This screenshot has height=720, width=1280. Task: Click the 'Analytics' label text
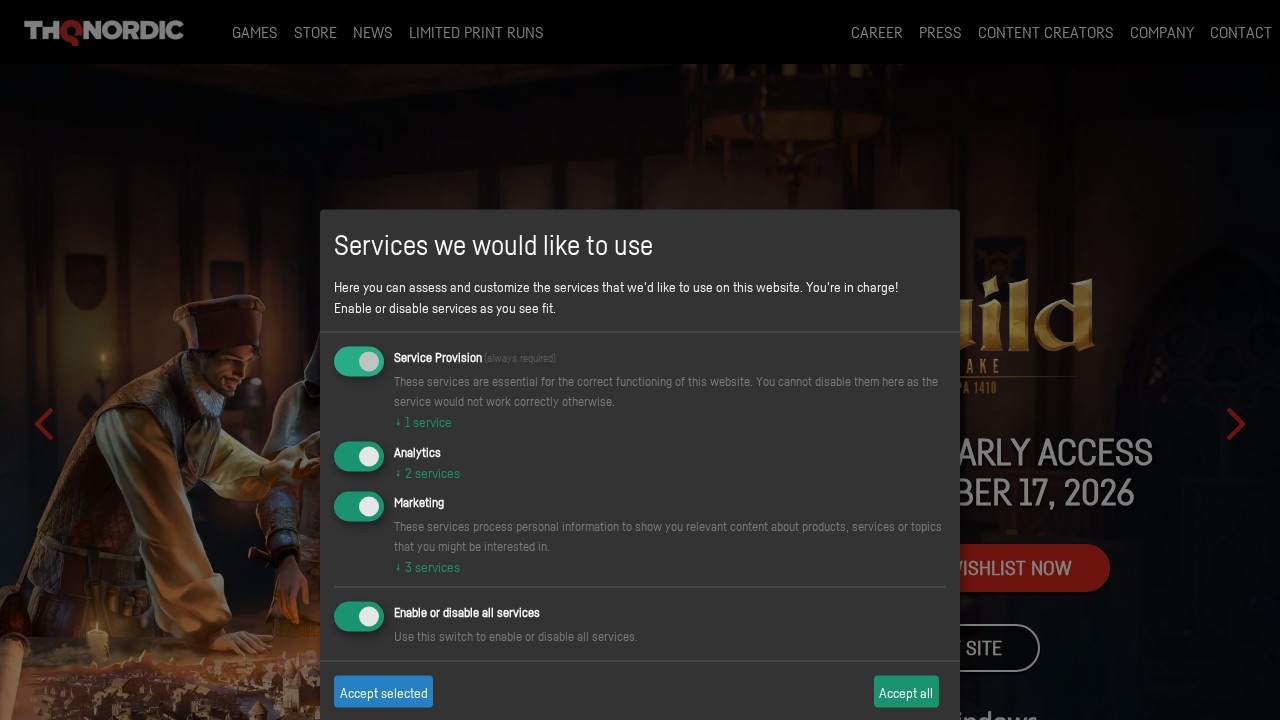coord(417,453)
